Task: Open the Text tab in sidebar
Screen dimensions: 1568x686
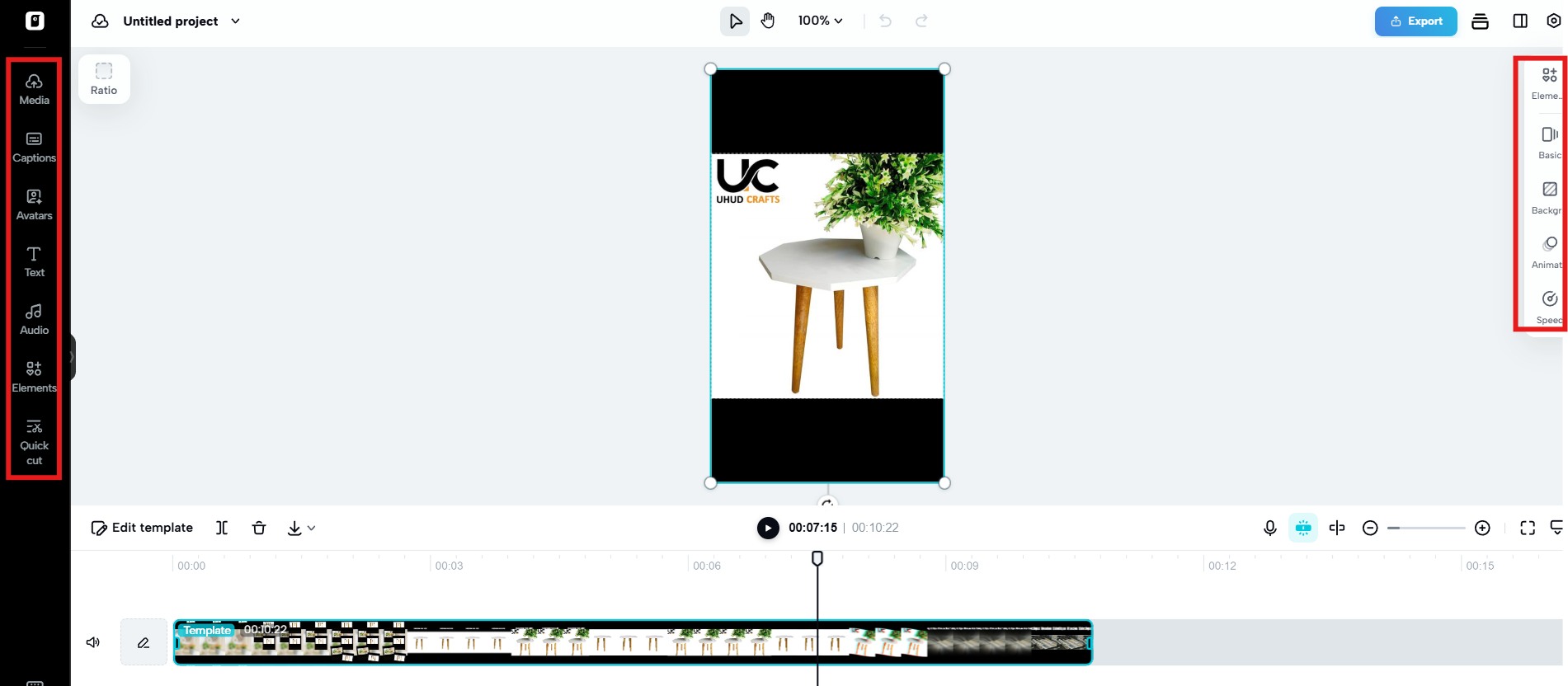Action: [x=34, y=261]
